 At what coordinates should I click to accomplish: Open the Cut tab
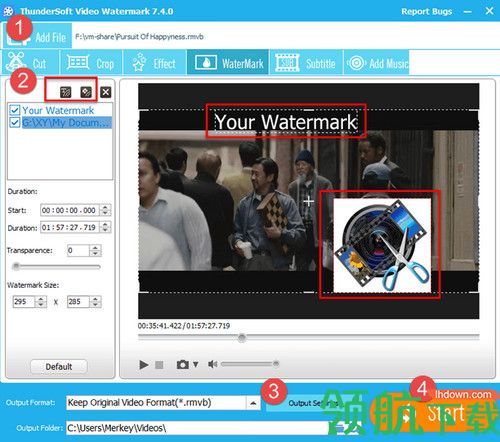pyautogui.click(x=31, y=62)
